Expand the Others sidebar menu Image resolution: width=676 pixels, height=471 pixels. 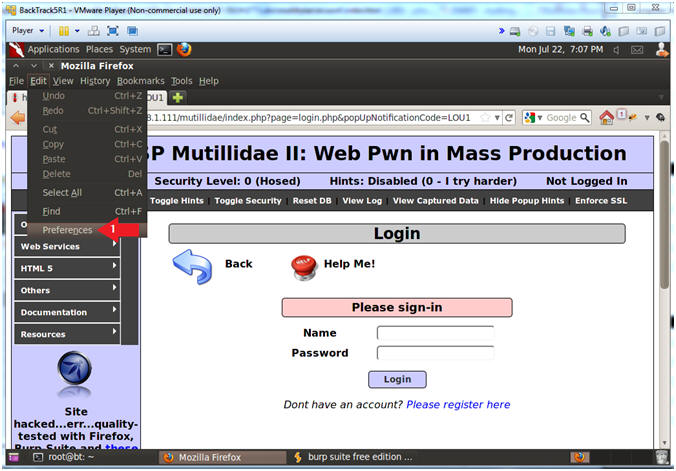(67, 290)
